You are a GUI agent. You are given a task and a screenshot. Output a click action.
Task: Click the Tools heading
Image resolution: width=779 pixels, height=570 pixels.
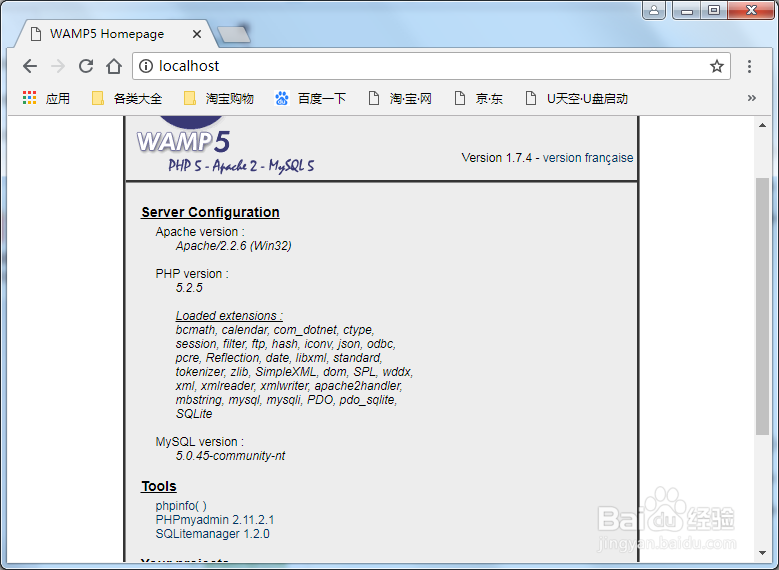click(x=159, y=486)
